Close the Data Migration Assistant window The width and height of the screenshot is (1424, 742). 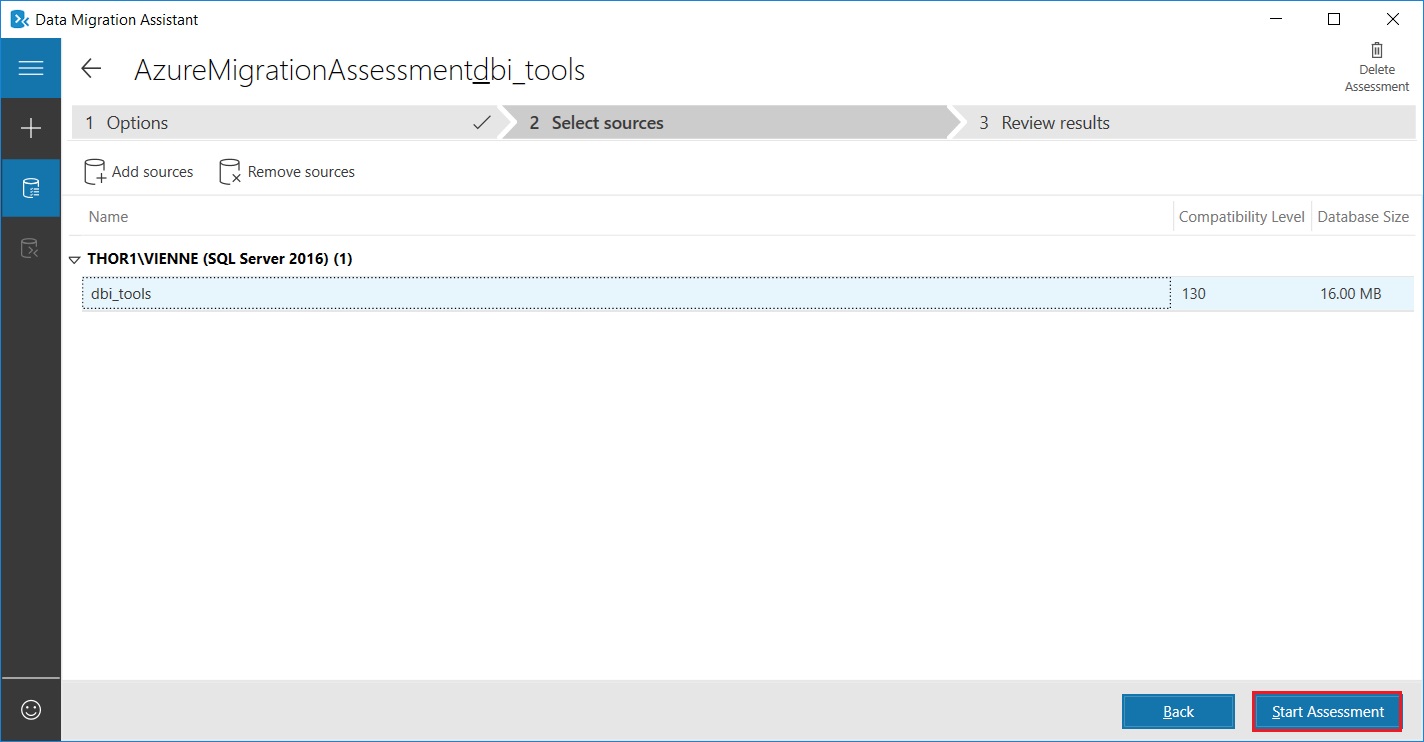pyautogui.click(x=1393, y=19)
